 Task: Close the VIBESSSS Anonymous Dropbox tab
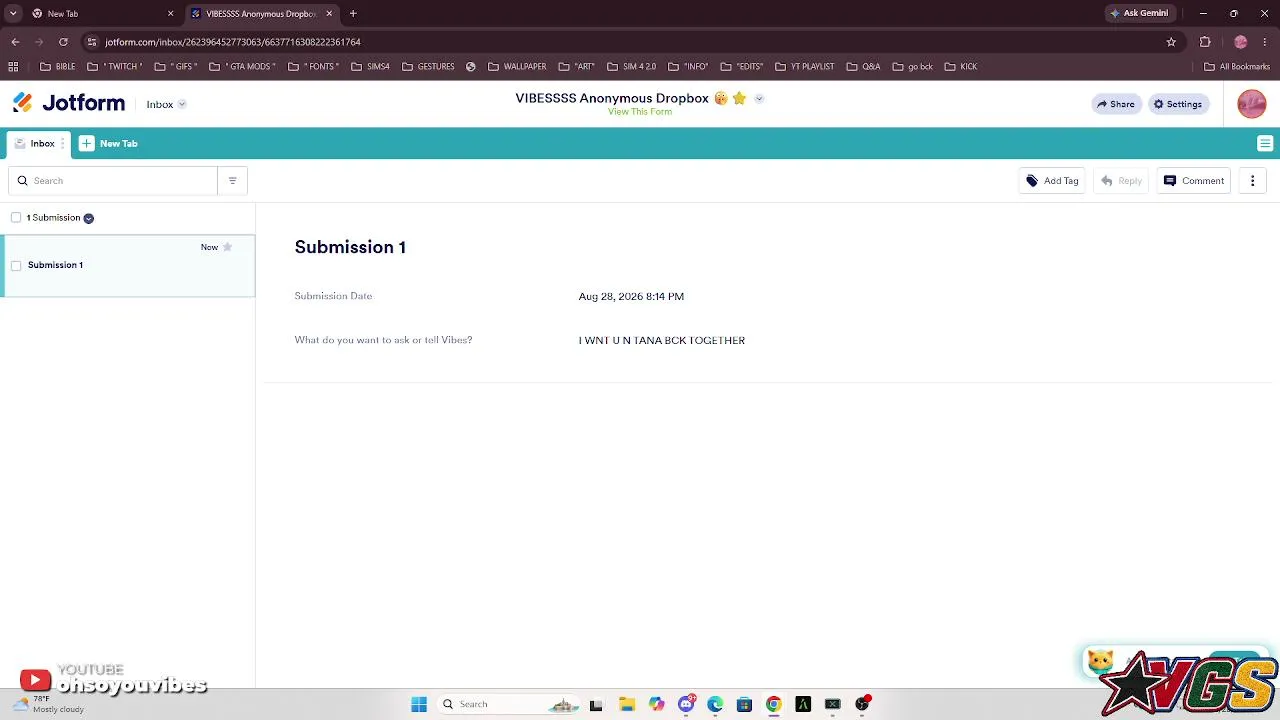tap(329, 14)
